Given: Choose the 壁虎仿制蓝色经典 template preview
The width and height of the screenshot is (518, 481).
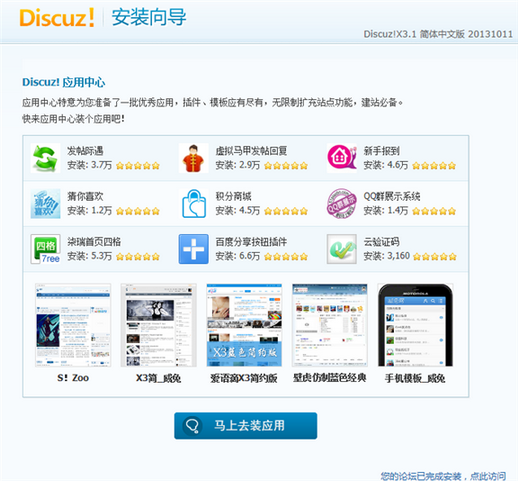Looking at the screenshot, I should coord(330,325).
